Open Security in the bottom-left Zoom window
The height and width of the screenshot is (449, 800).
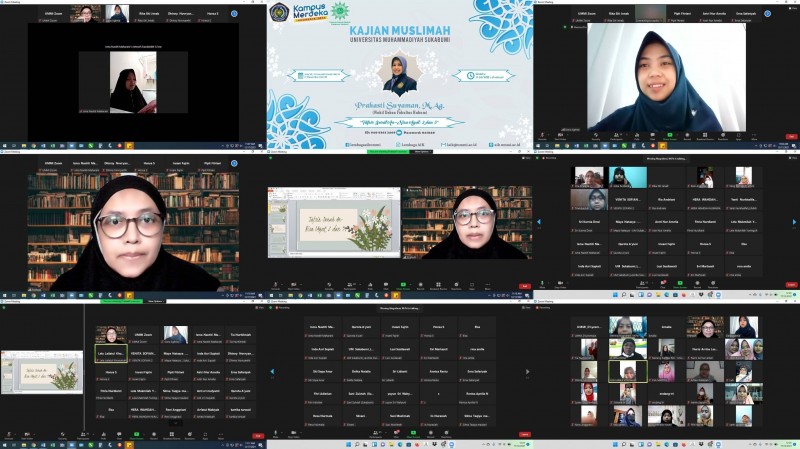click(60, 437)
